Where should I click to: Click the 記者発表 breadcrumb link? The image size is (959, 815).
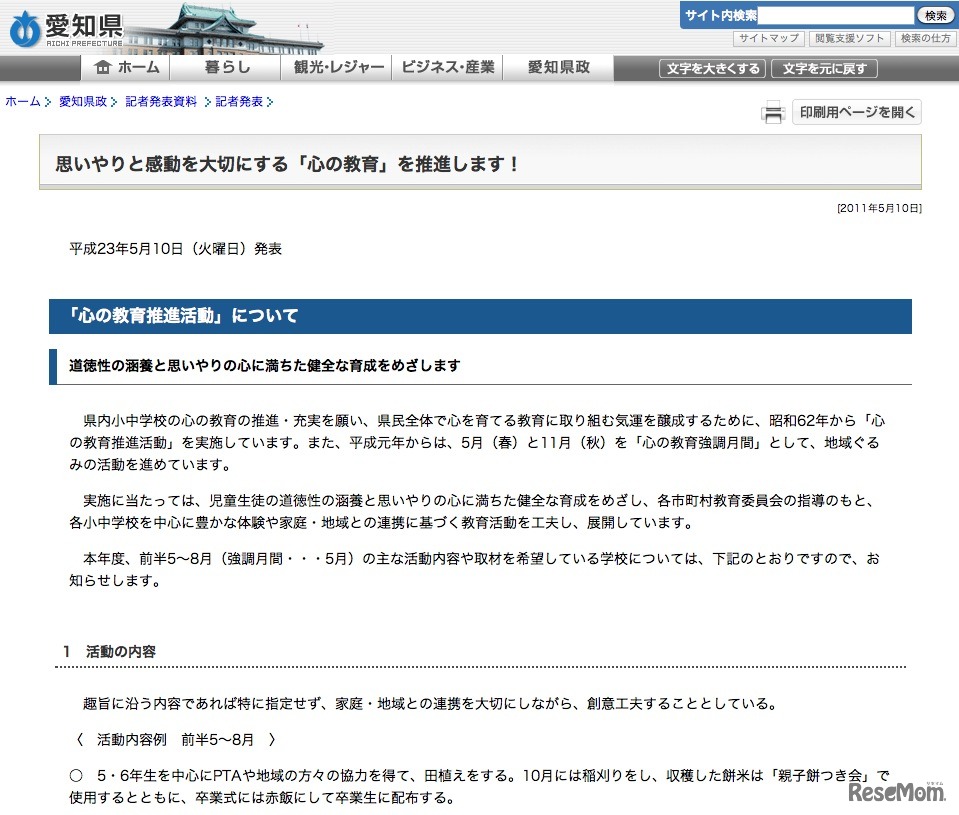pos(239,101)
